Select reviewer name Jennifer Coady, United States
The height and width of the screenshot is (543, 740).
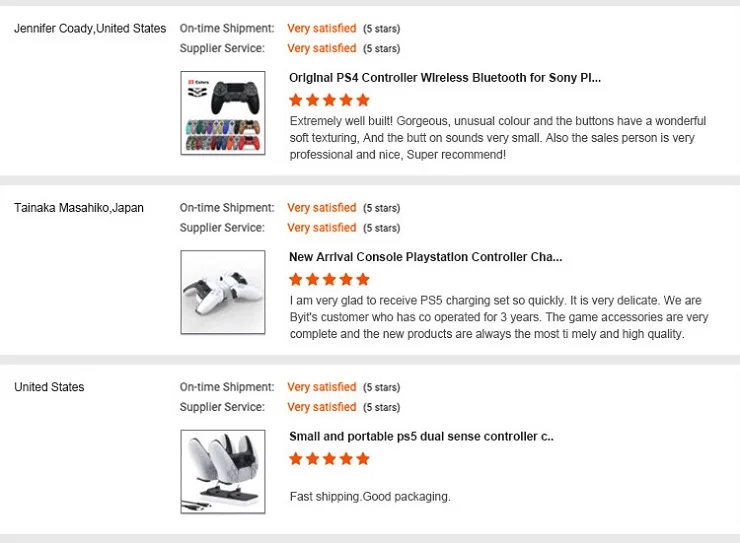(x=90, y=28)
